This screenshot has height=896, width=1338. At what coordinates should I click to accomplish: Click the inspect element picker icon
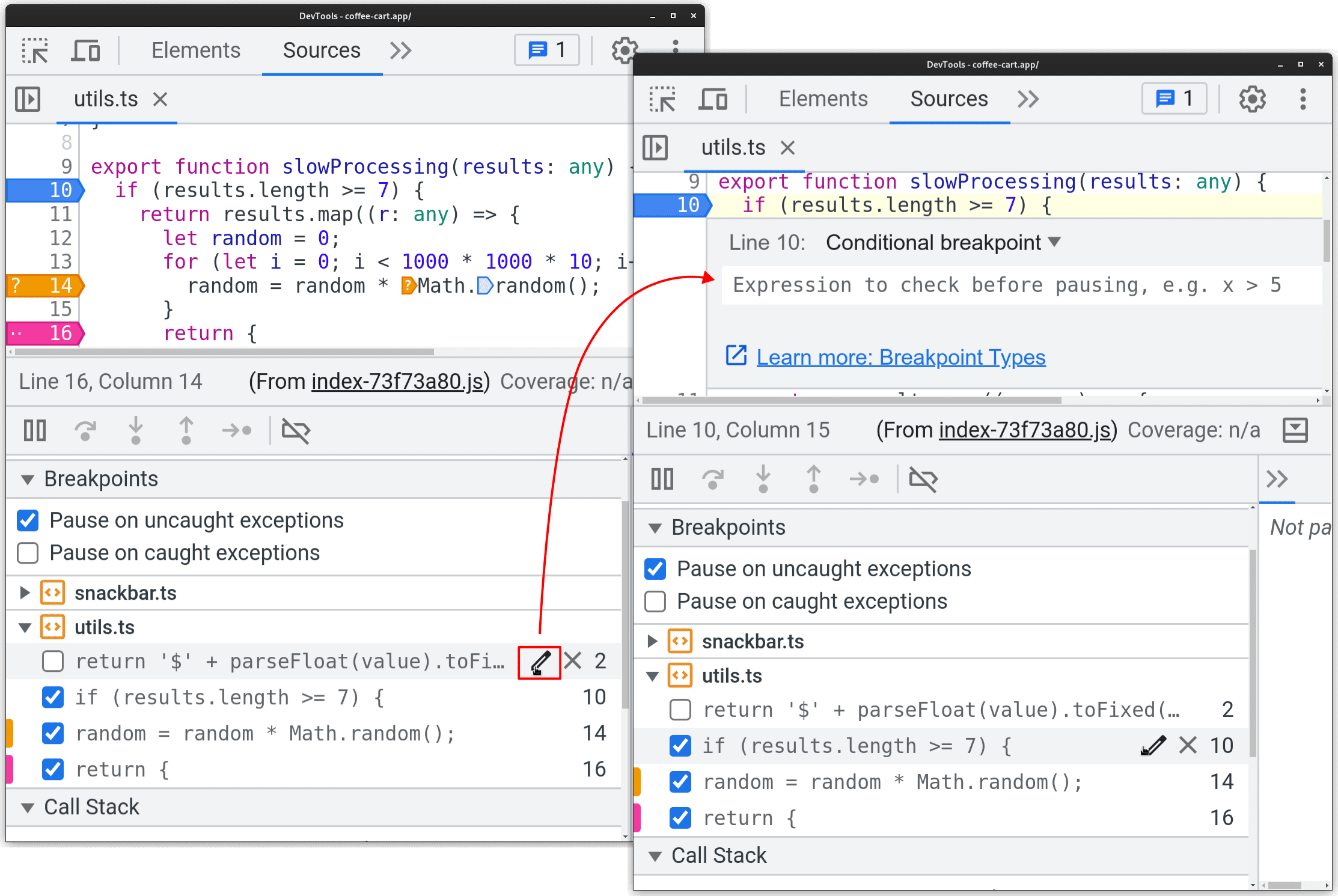tap(37, 50)
